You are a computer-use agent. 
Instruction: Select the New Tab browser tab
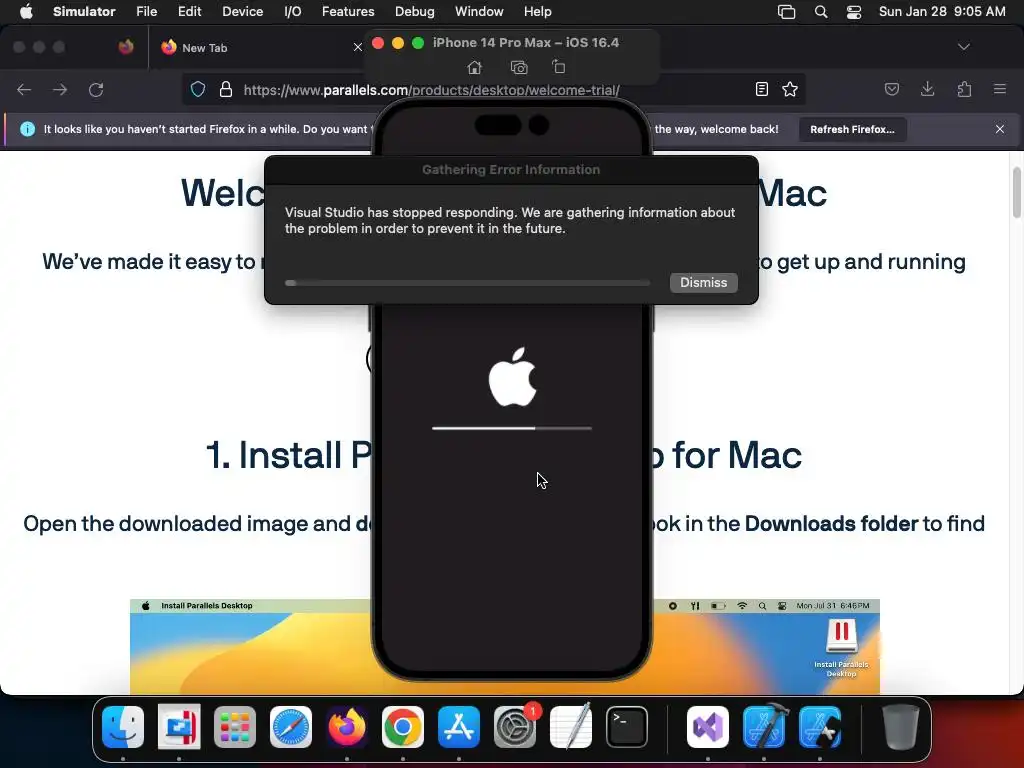coord(258,48)
